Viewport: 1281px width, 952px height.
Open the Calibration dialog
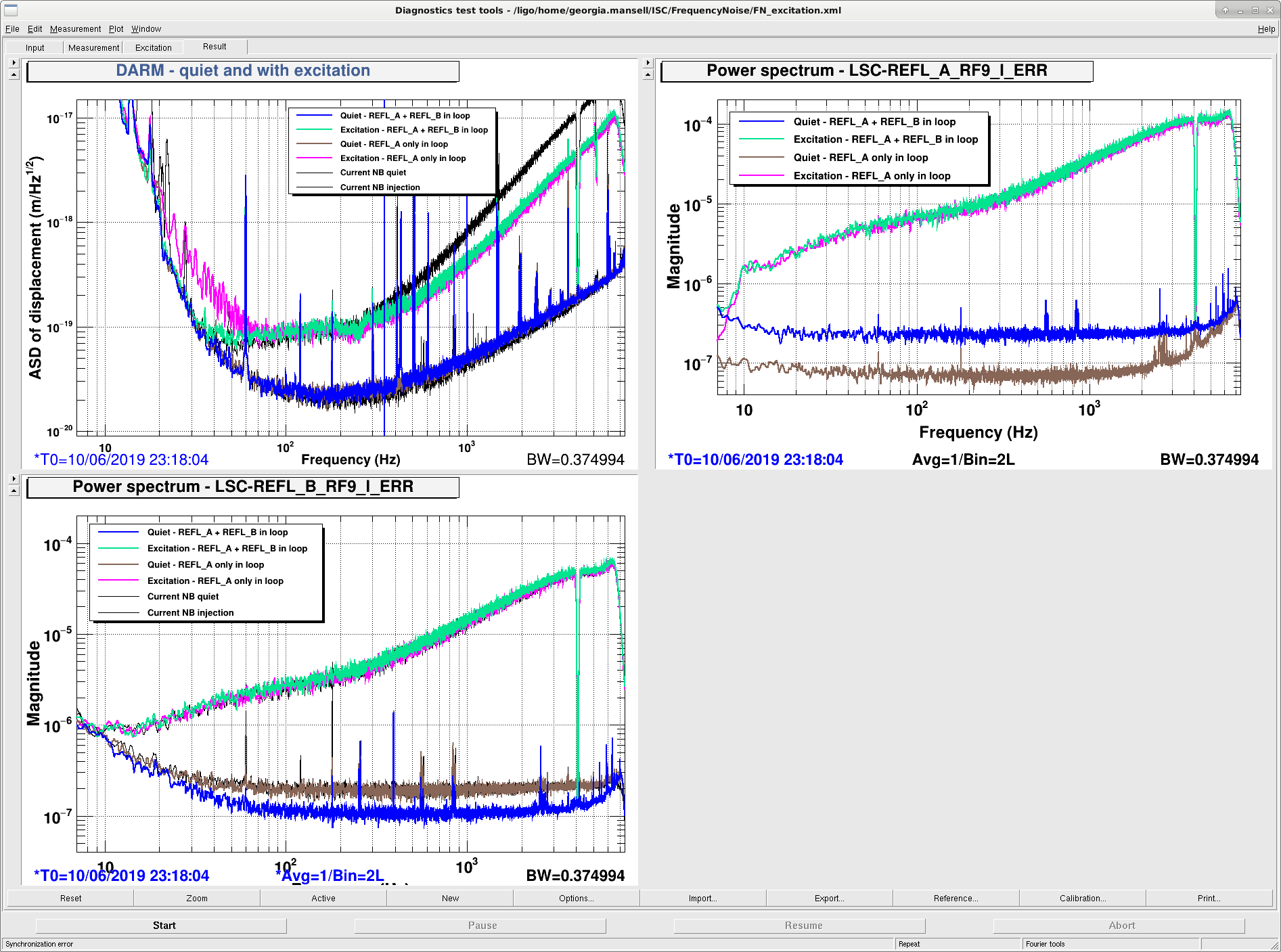point(1083,899)
